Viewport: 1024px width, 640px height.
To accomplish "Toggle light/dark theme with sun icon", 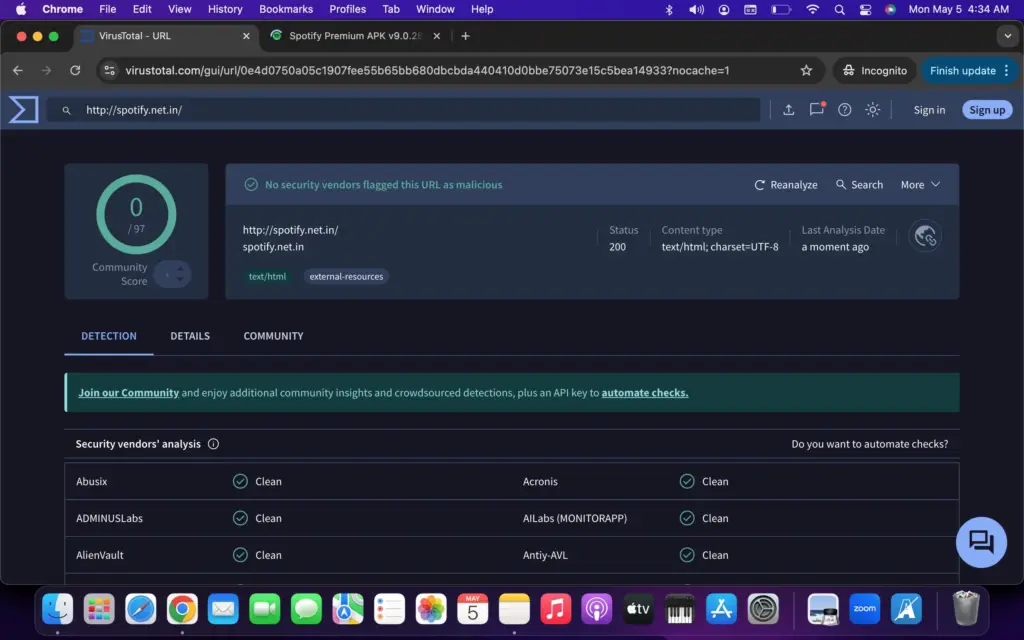I will pyautogui.click(x=872, y=110).
